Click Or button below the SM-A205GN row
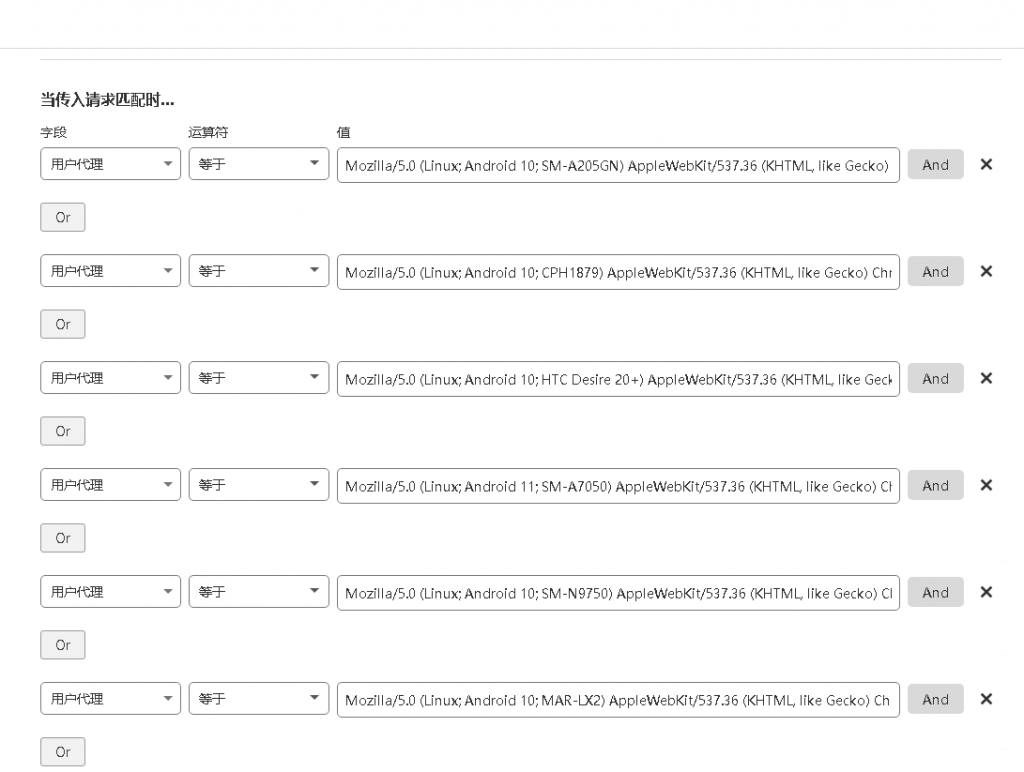1024x772 pixels. click(x=63, y=217)
